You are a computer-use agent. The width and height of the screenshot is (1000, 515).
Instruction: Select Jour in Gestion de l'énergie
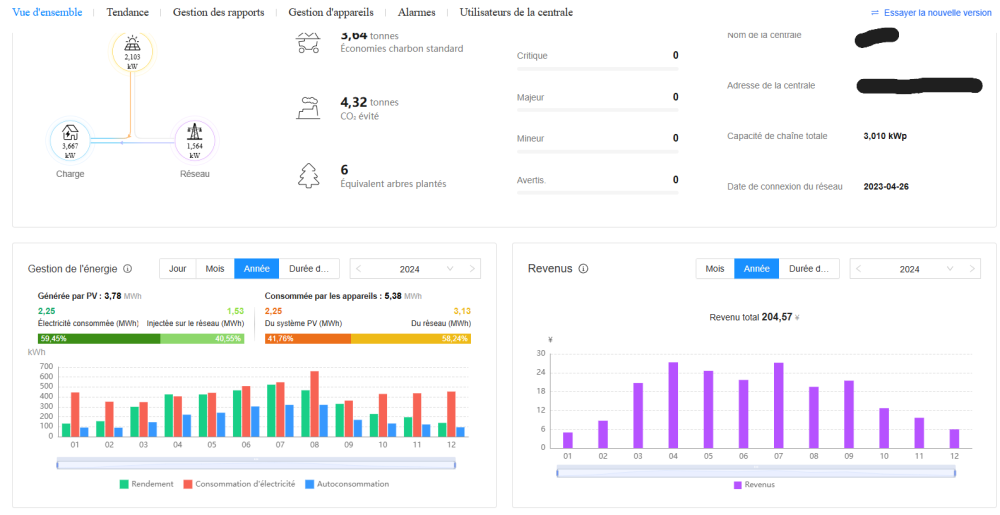pos(177,269)
